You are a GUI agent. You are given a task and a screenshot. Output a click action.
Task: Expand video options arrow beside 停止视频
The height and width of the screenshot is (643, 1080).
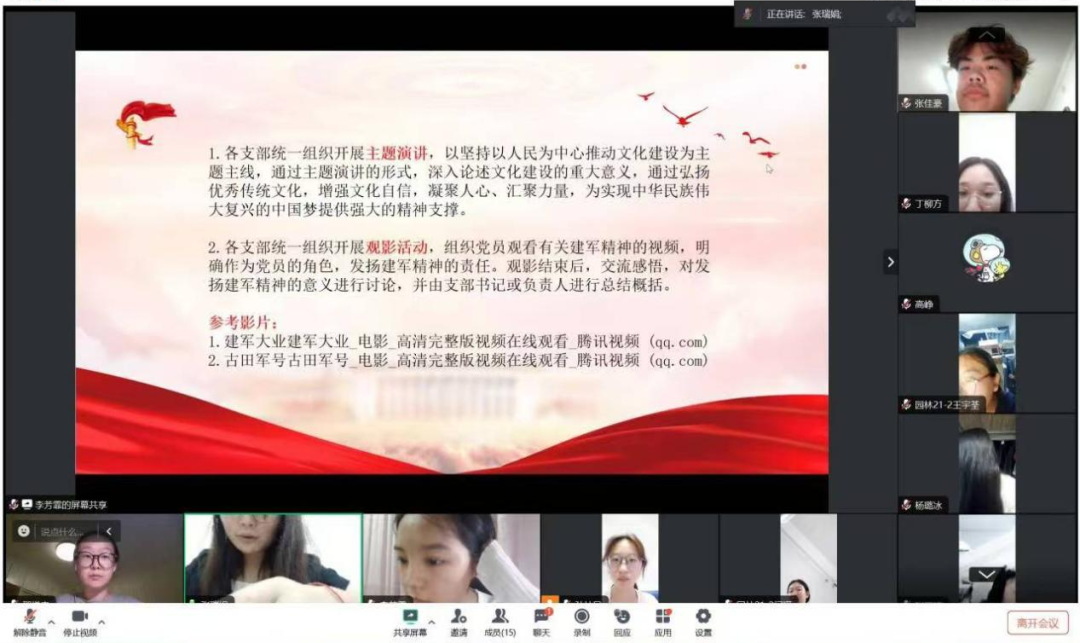click(102, 620)
